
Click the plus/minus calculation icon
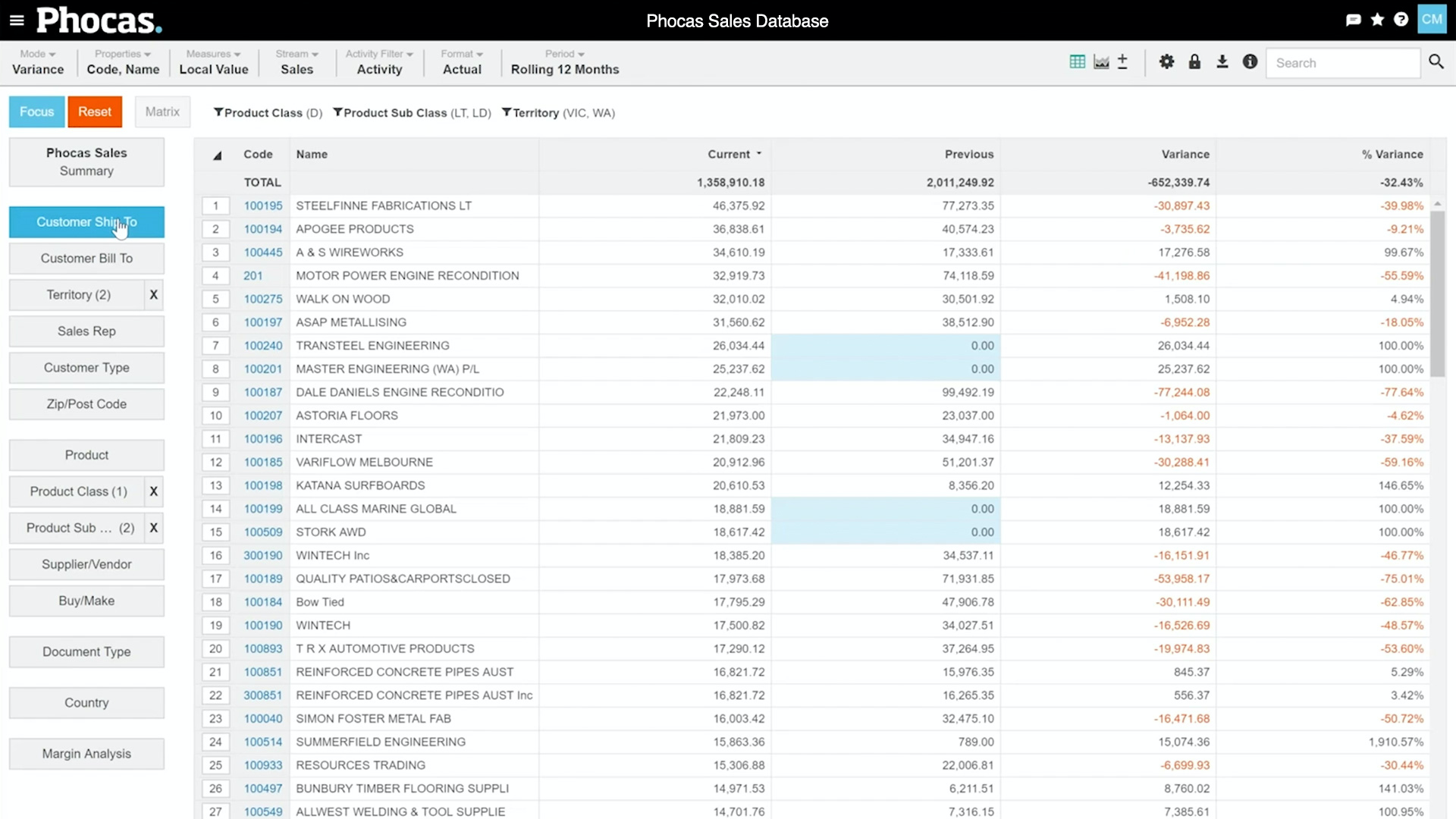pos(1123,62)
